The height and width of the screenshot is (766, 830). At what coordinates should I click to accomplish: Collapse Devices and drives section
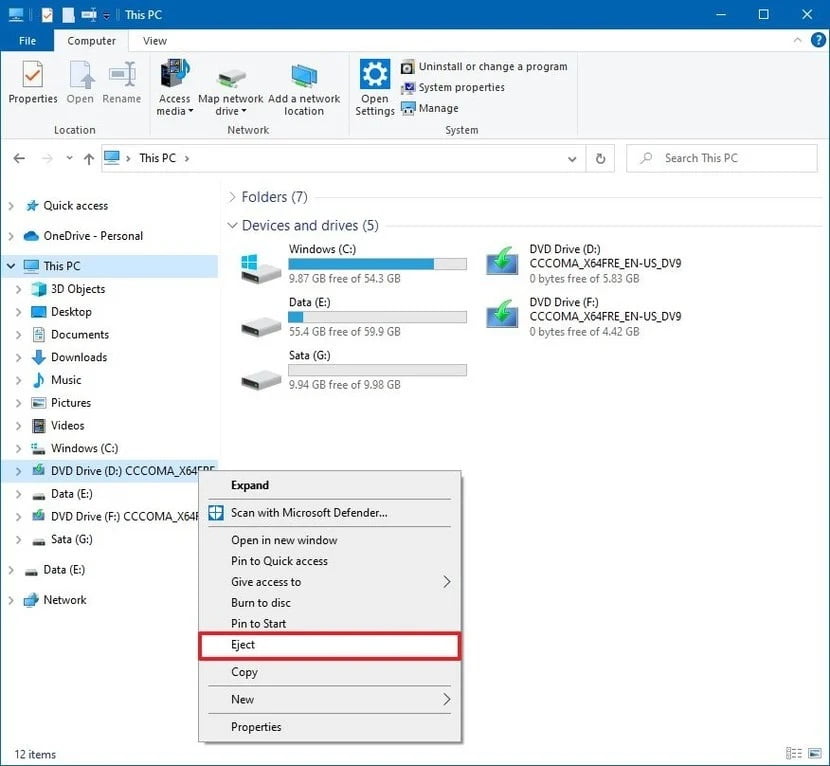(x=232, y=225)
